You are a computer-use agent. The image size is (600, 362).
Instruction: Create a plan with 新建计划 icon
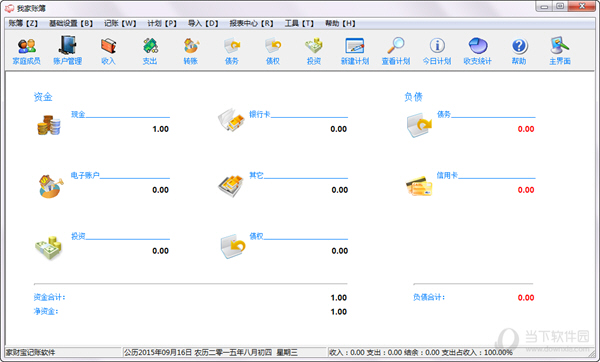pos(355,51)
